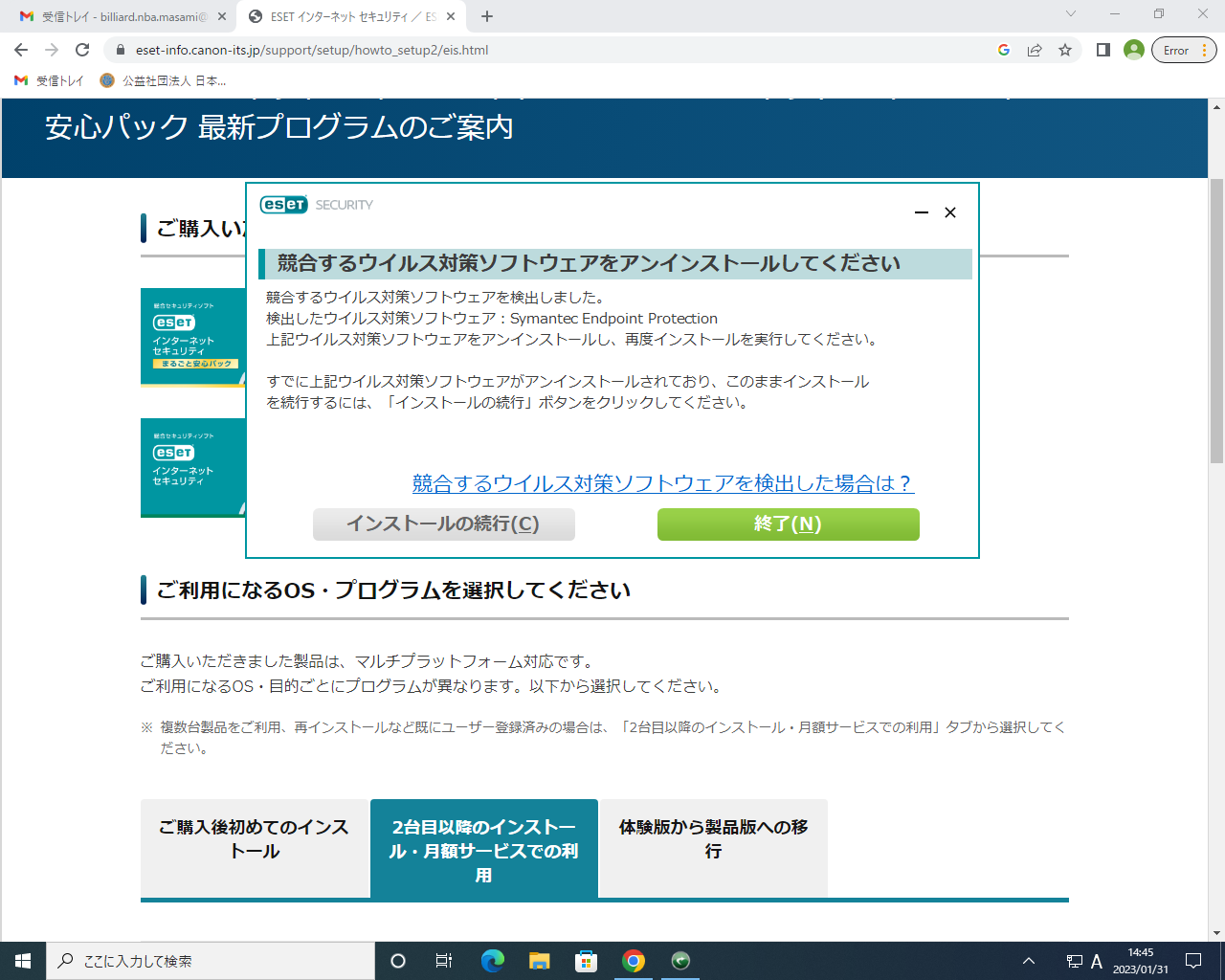Minimize the ESET Security dialog
This screenshot has height=980, width=1225.
coord(922,212)
